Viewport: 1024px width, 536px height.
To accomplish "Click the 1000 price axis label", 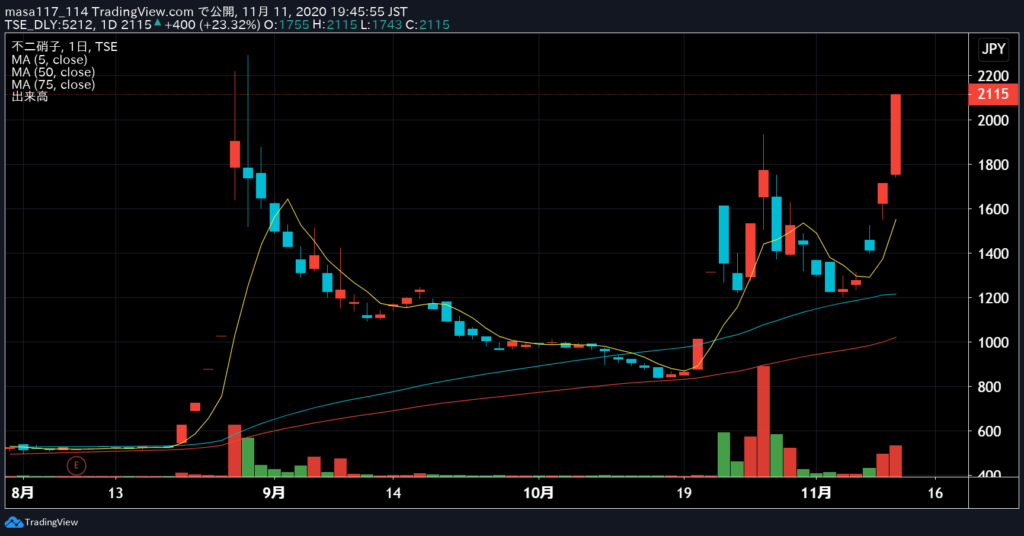I will tap(993, 342).
